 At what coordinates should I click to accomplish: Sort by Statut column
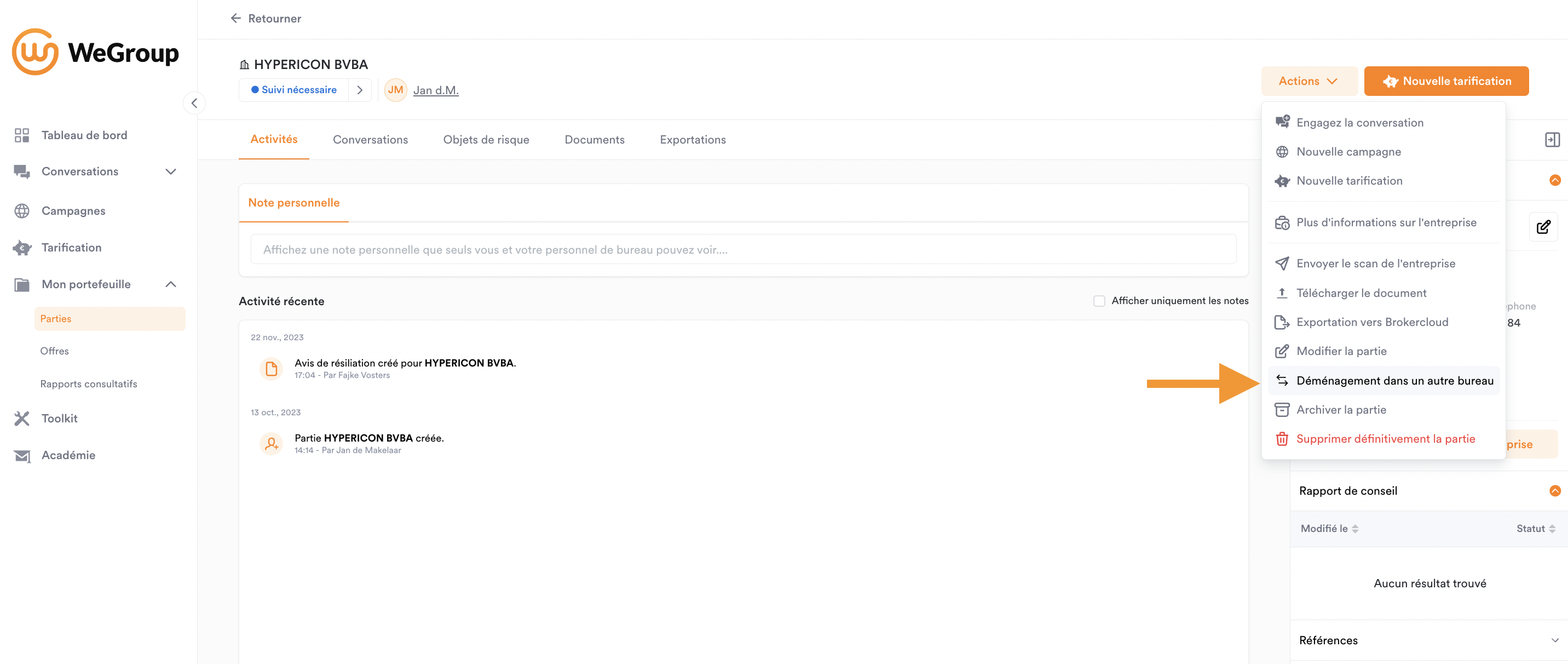pos(1535,529)
